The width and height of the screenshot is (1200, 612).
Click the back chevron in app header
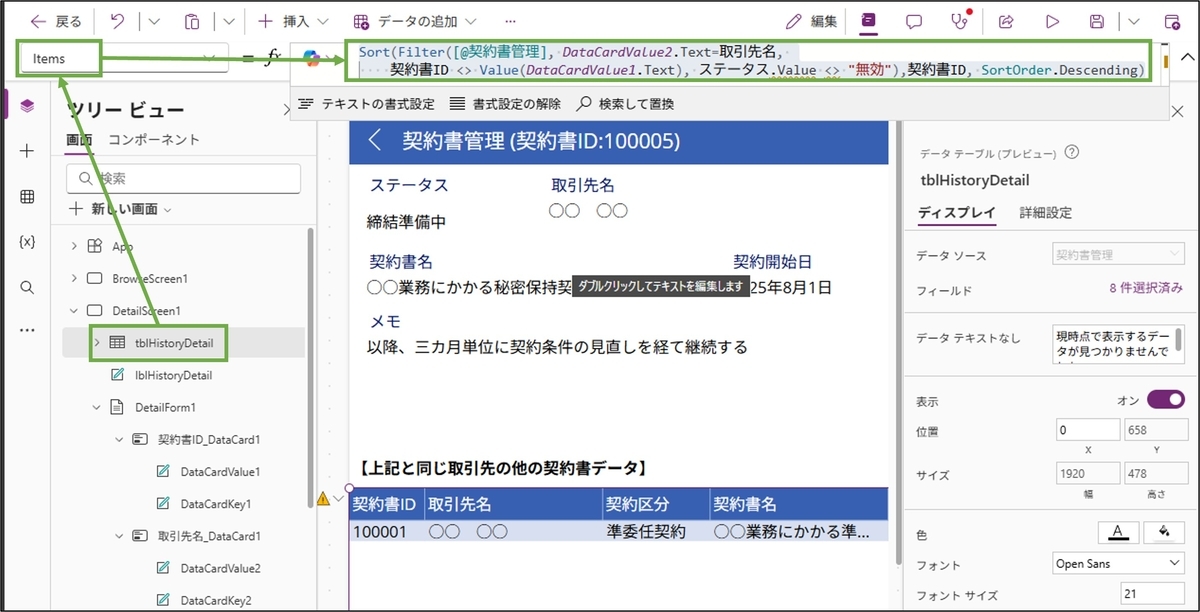pos(375,141)
